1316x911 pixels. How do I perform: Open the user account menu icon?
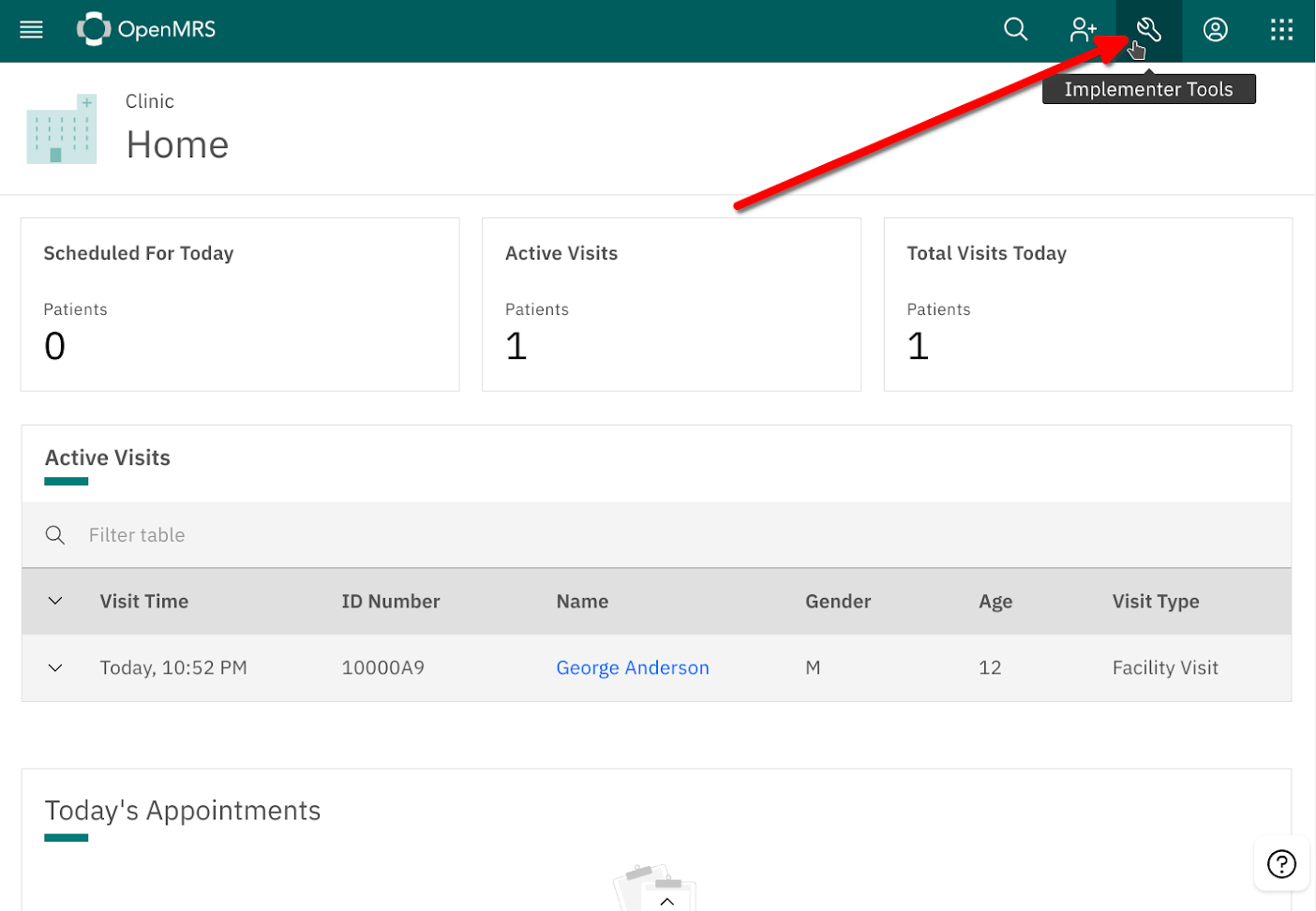[x=1216, y=30]
